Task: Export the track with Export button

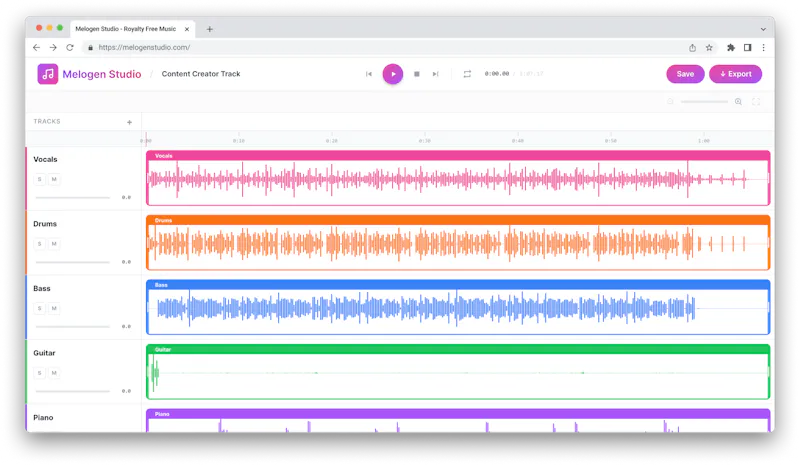Action: coord(735,74)
